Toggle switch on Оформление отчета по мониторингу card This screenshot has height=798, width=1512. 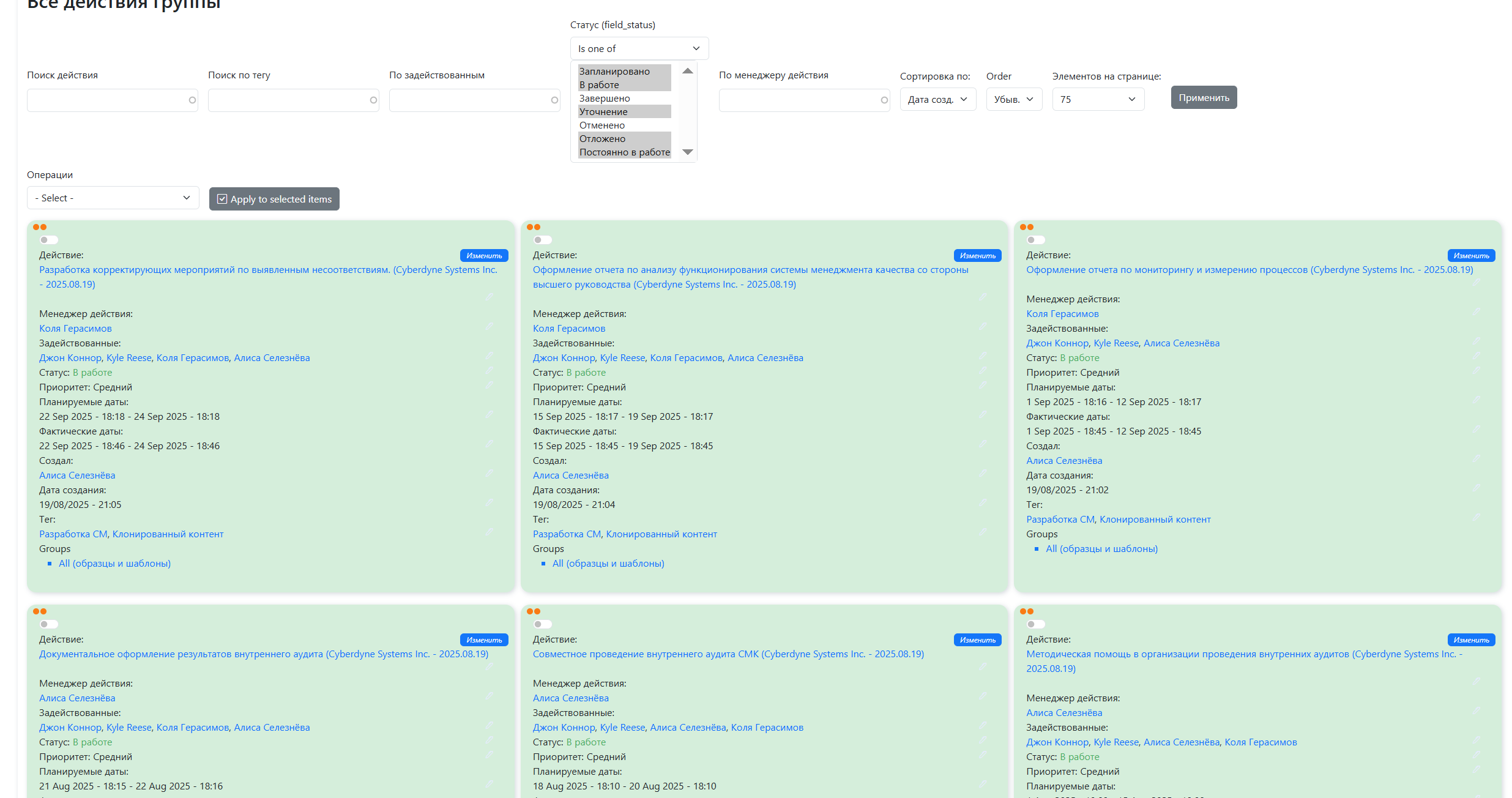1036,240
